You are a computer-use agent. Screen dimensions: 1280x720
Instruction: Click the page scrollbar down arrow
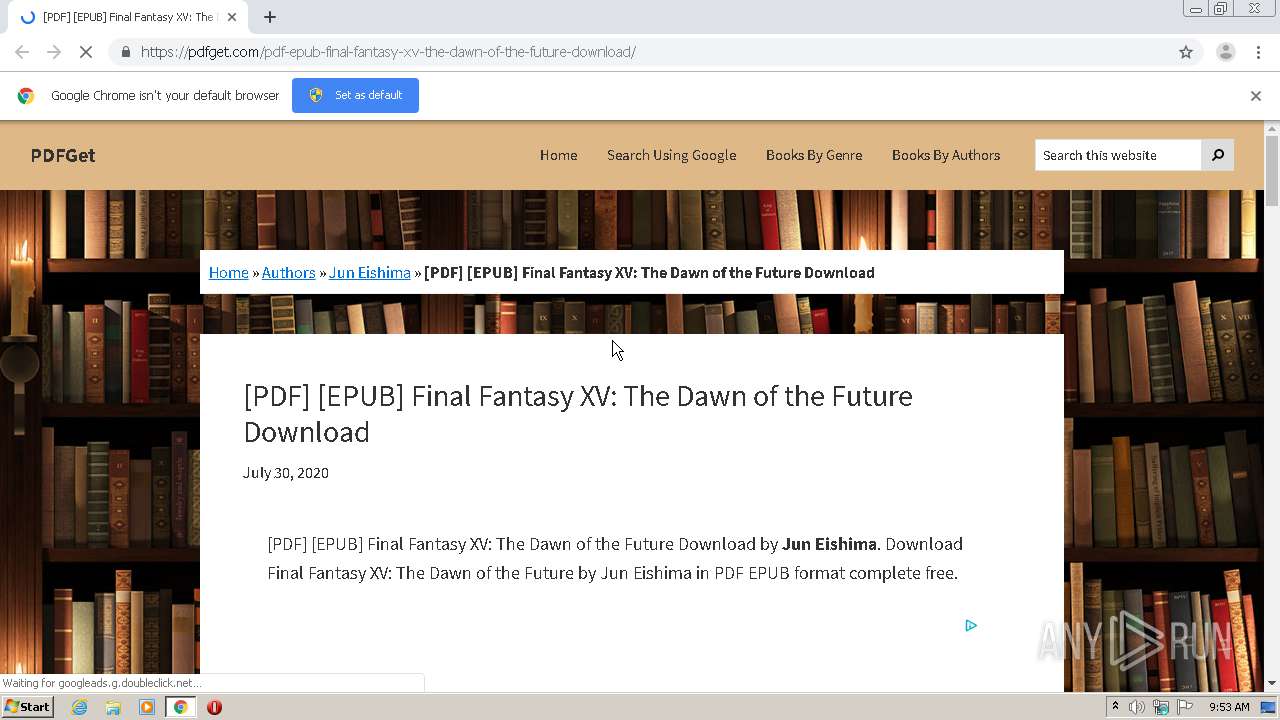point(1272,683)
